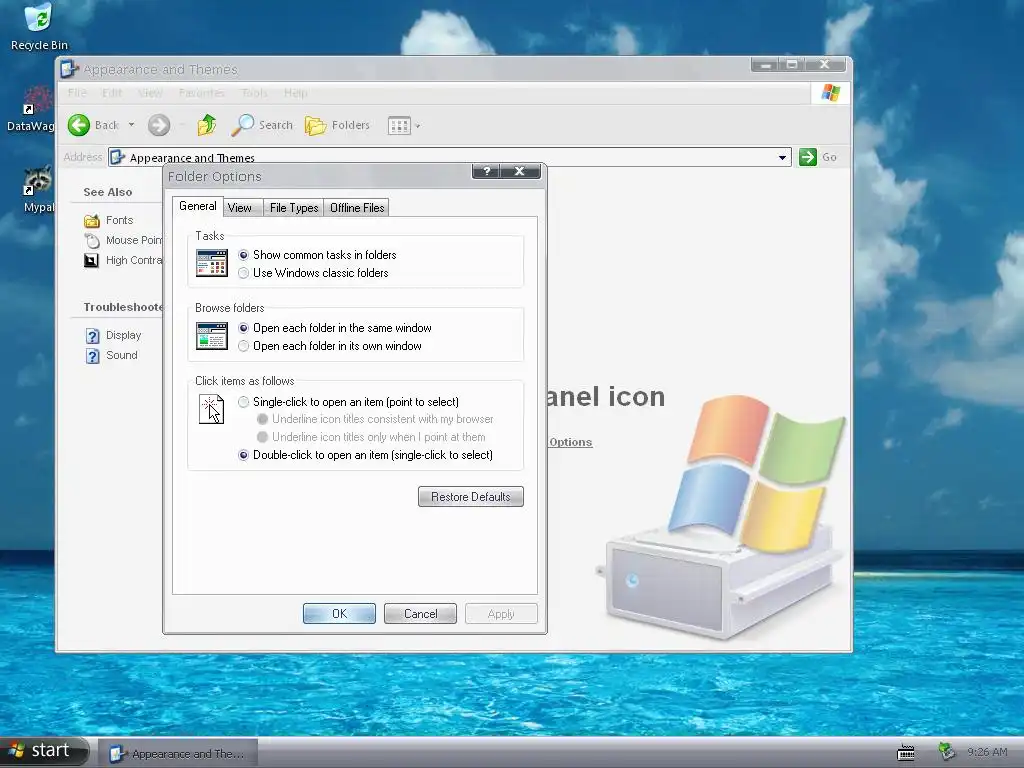The height and width of the screenshot is (768, 1024).
Task: Select the General tab
Action: [x=198, y=206]
